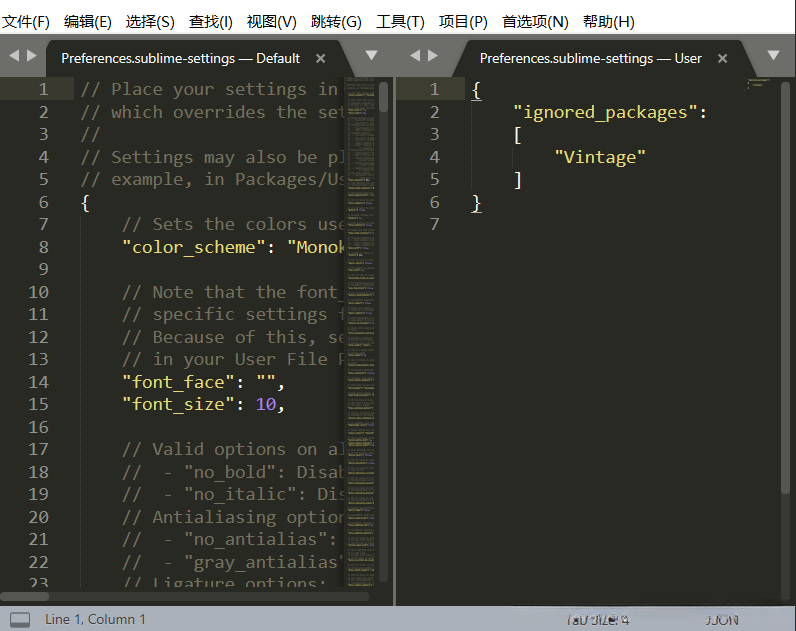The image size is (796, 631).
Task: Open the 编辑(E) menu
Action: [x=87, y=22]
